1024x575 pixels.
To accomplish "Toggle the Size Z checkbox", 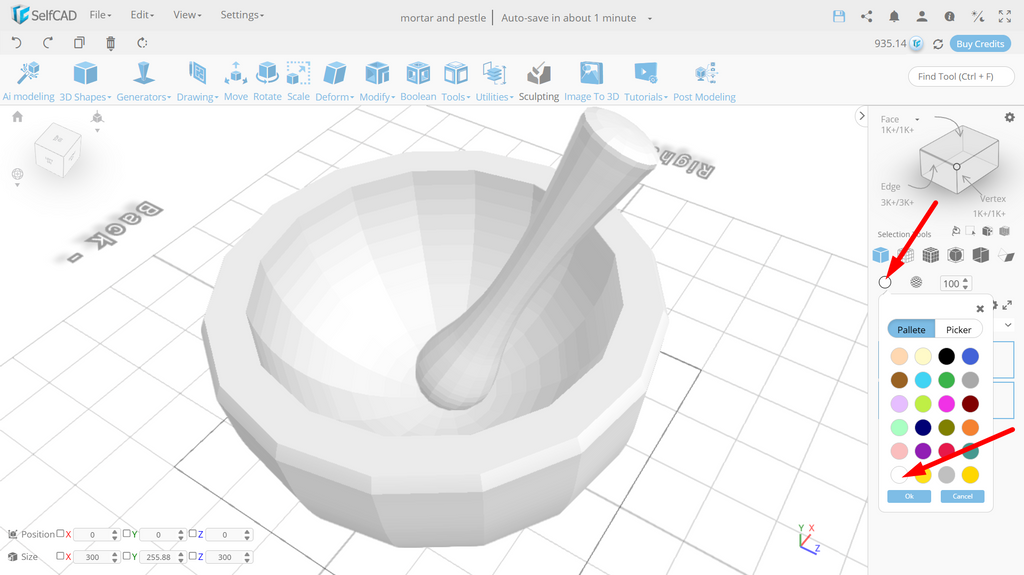I will click(x=193, y=556).
